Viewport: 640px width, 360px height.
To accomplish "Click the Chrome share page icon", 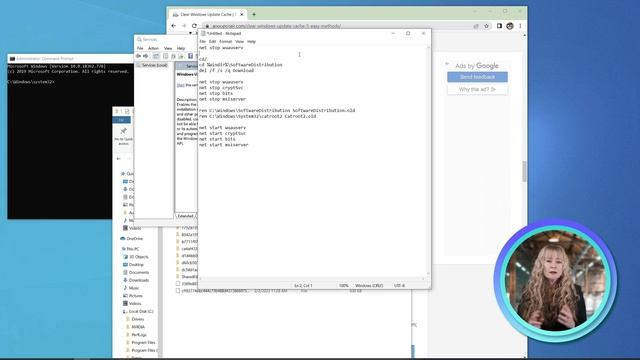I will (x=476, y=26).
